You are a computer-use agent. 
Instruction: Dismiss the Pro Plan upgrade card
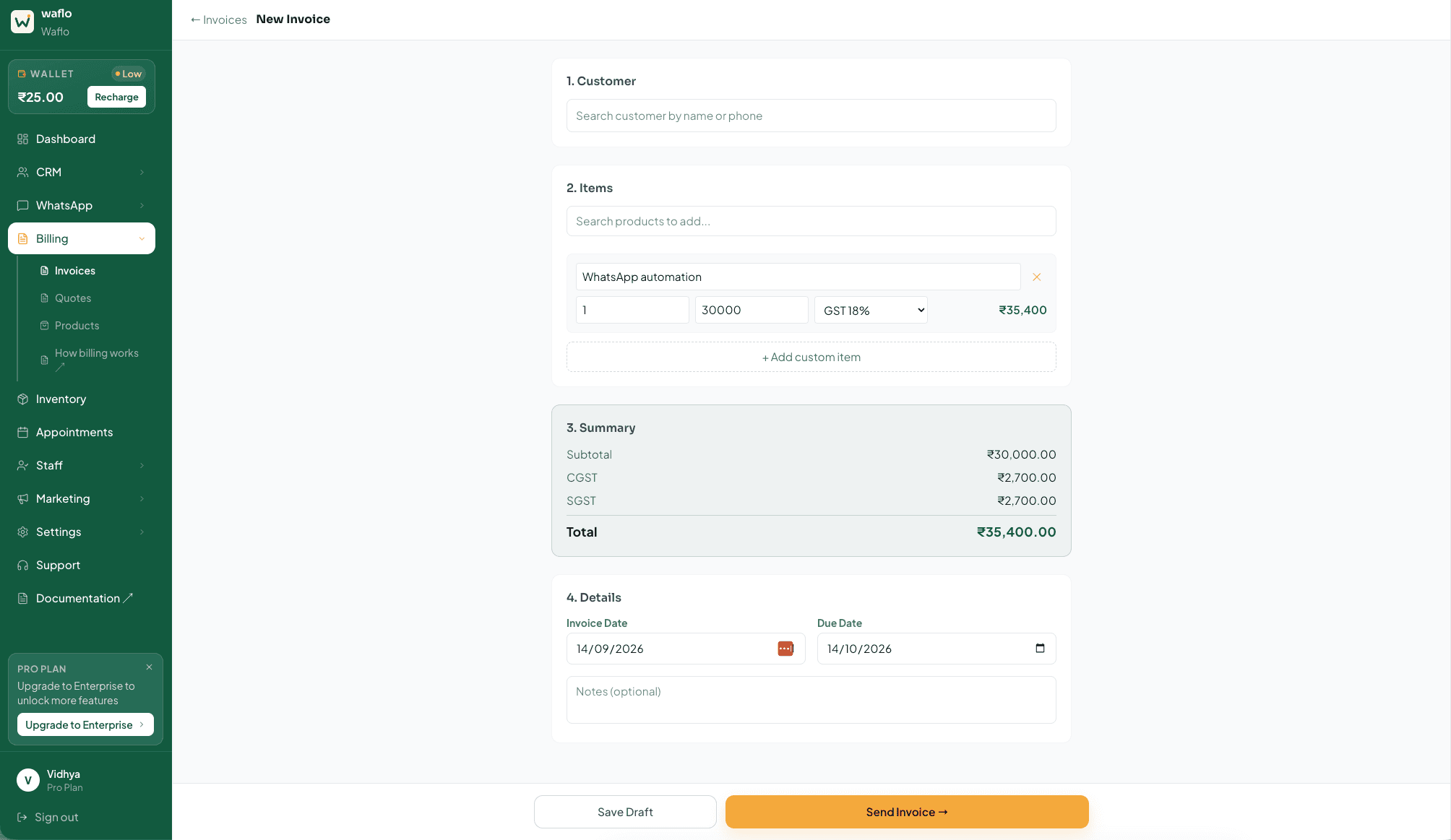coord(150,667)
